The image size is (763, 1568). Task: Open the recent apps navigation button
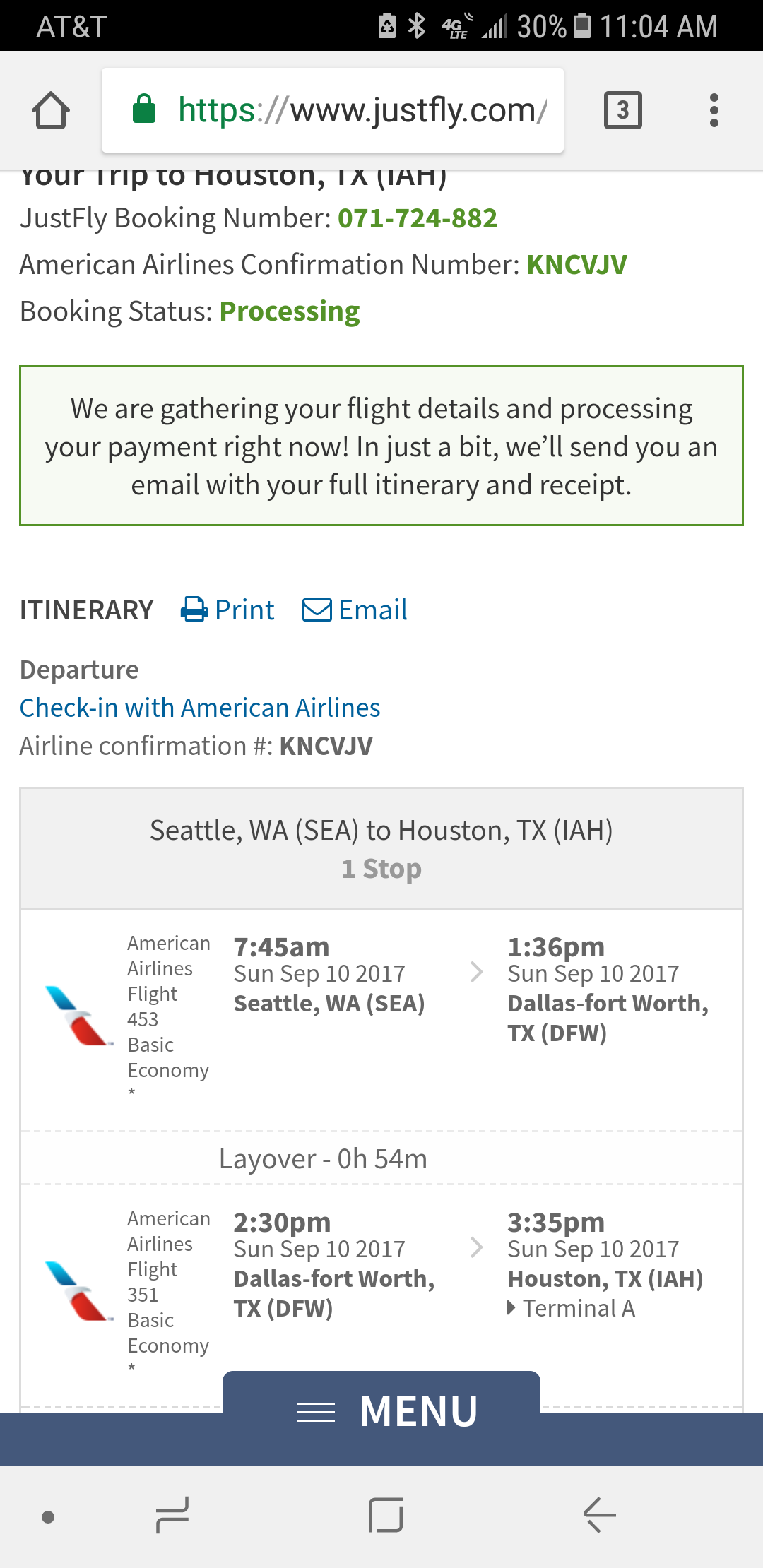coord(172,1515)
